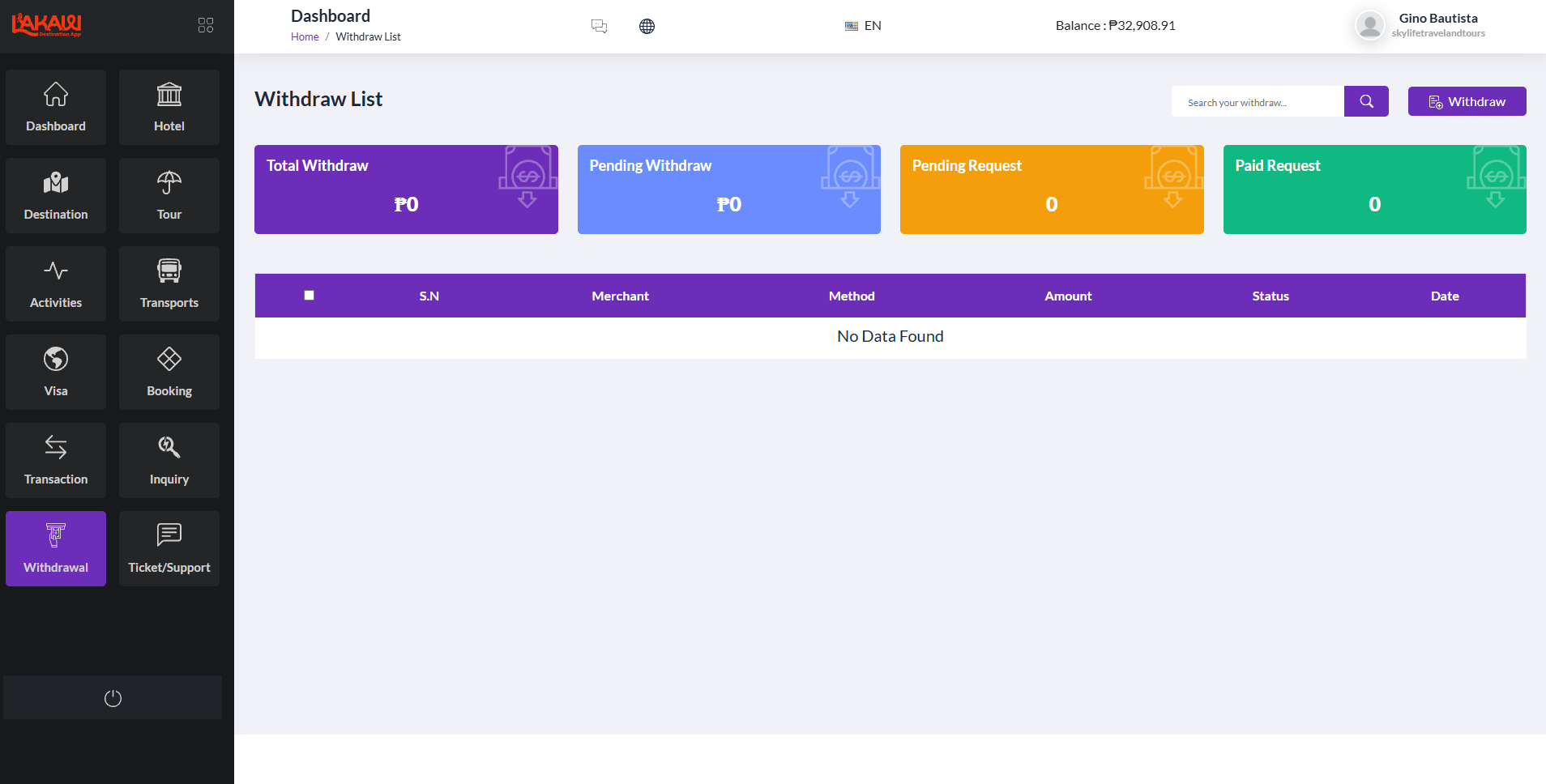The height and width of the screenshot is (784, 1546).
Task: Open the Transports sidebar tile
Action: pyautogui.click(x=169, y=283)
